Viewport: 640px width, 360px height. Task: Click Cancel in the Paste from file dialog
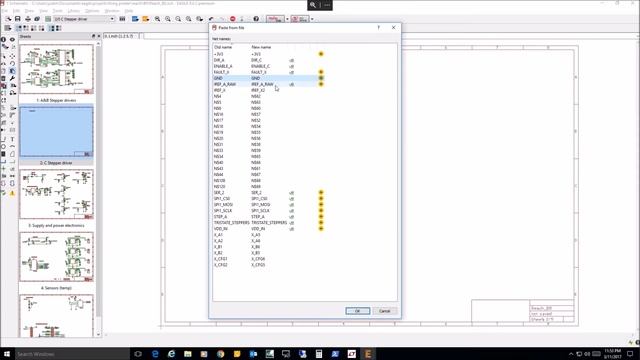pos(384,311)
